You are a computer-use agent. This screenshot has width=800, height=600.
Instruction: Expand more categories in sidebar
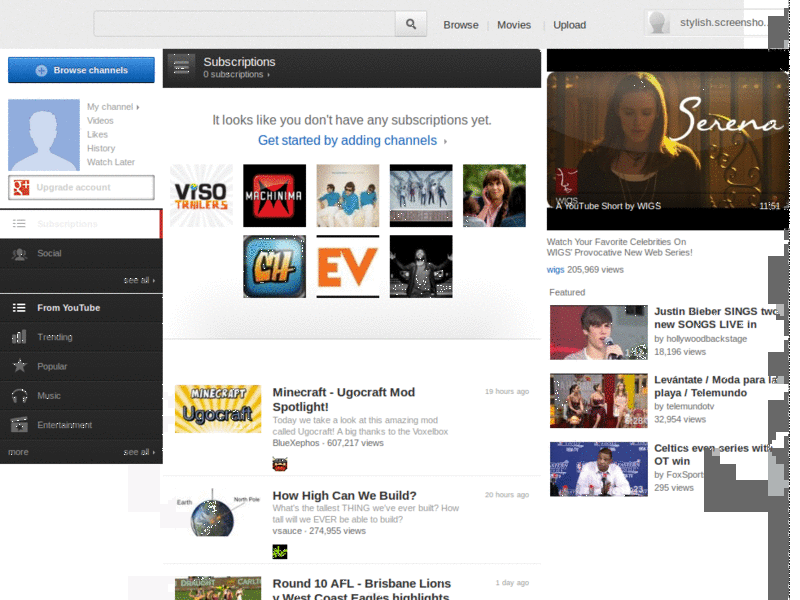click(18, 452)
